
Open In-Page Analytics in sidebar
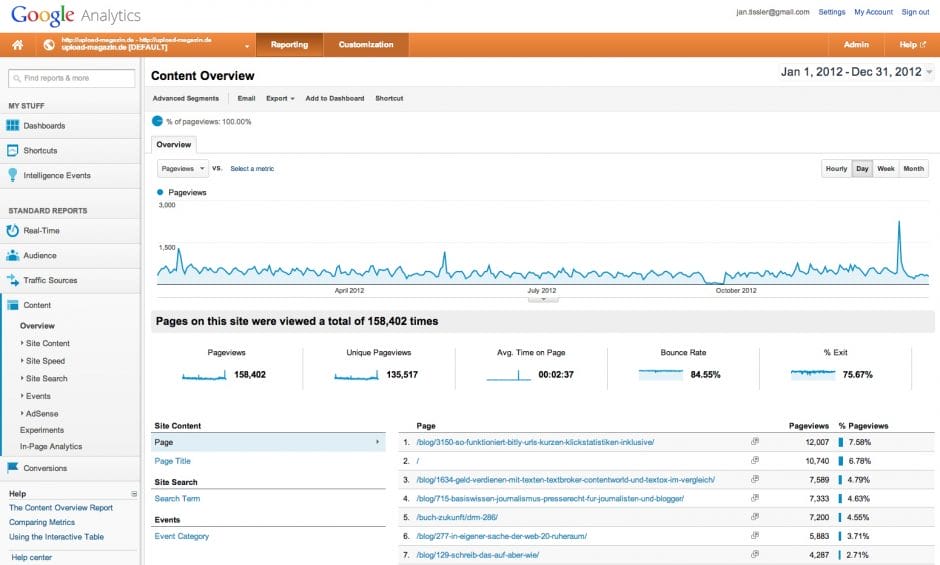(51, 446)
